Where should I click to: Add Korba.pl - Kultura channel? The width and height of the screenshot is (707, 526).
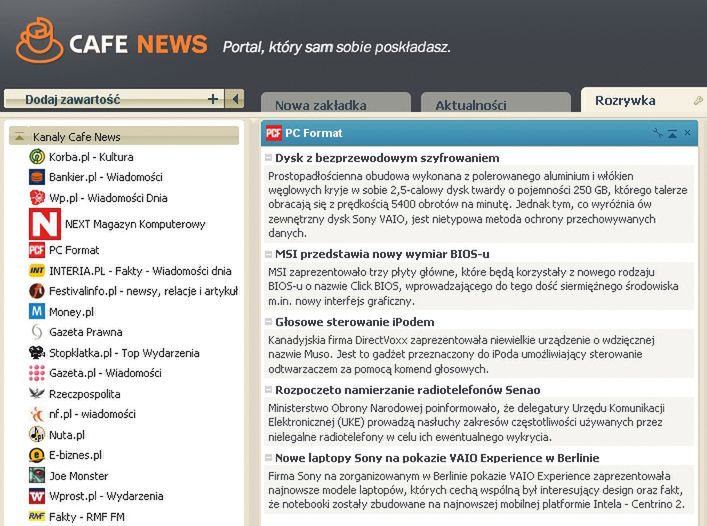pyautogui.click(x=91, y=157)
